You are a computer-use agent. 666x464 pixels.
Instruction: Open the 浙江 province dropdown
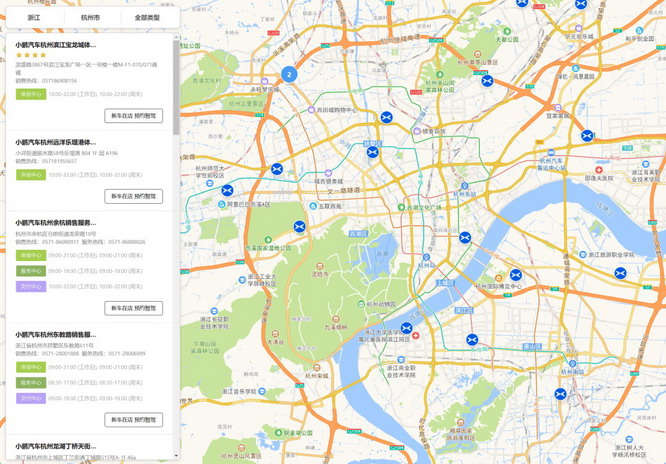tap(35, 18)
